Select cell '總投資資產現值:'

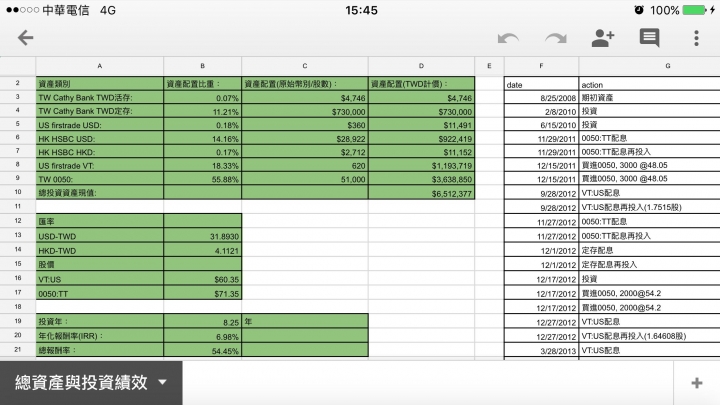[x=100, y=193]
